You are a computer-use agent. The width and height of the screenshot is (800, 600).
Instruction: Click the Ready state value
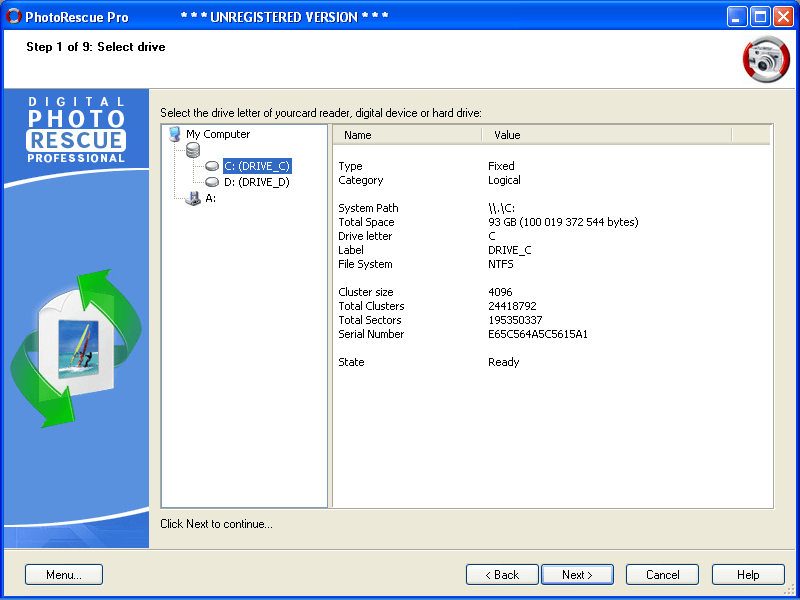[x=504, y=362]
